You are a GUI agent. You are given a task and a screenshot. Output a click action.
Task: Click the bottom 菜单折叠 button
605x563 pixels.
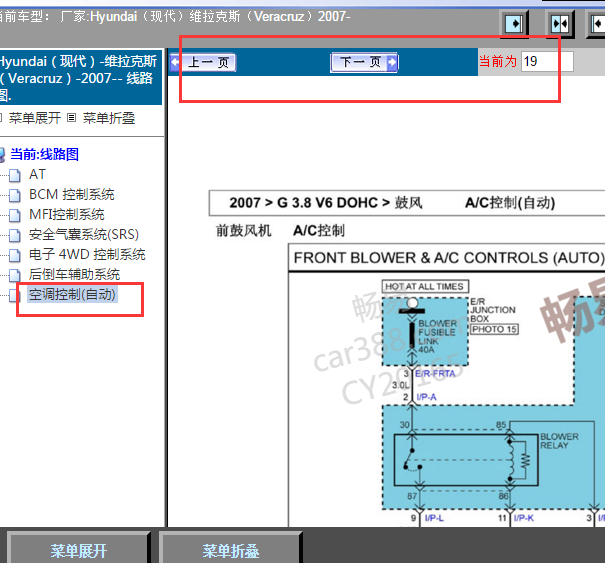(x=230, y=550)
